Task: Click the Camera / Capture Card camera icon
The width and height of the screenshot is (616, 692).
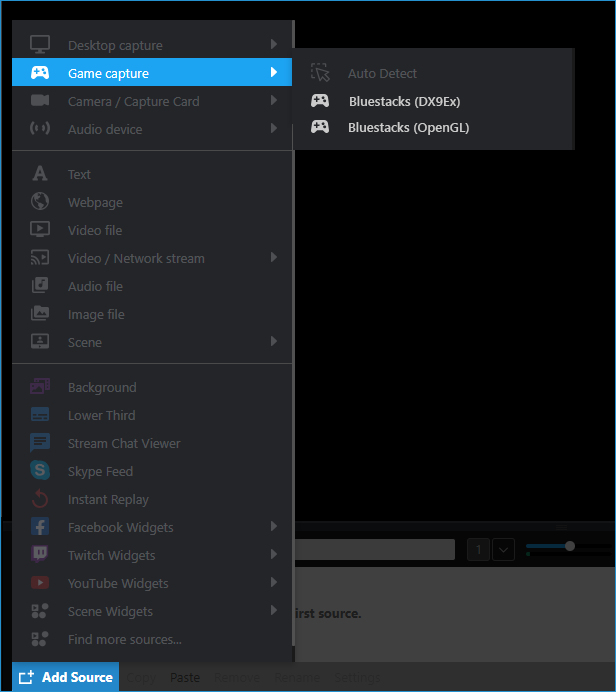Action: tap(40, 100)
